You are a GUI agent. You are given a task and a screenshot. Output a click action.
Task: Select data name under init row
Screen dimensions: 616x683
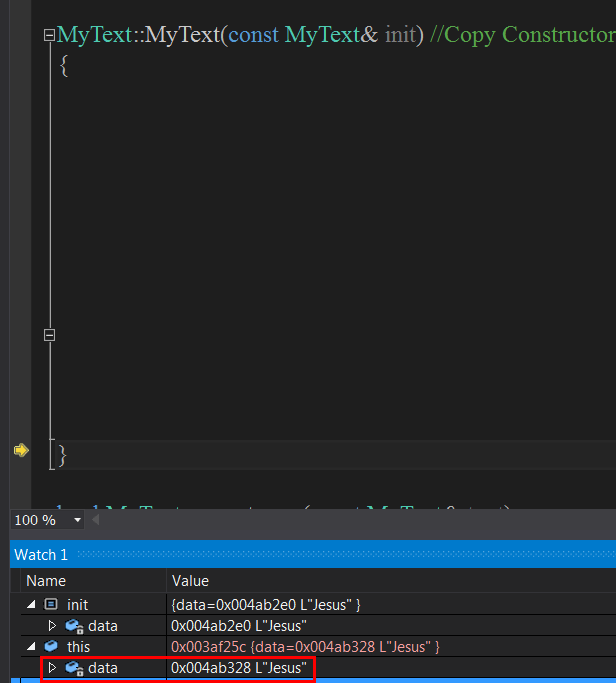(x=103, y=626)
